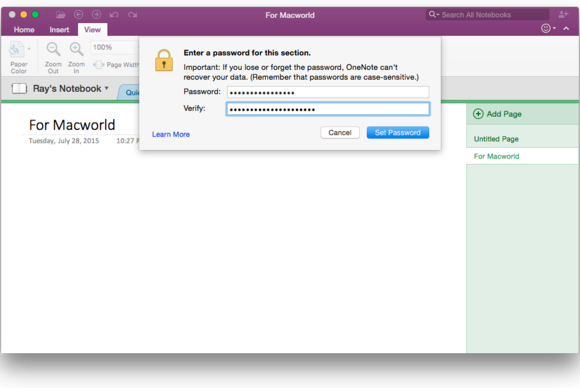Screen dimensions: 580x388
Task: Select the Quick Notes section tab
Action: click(129, 92)
